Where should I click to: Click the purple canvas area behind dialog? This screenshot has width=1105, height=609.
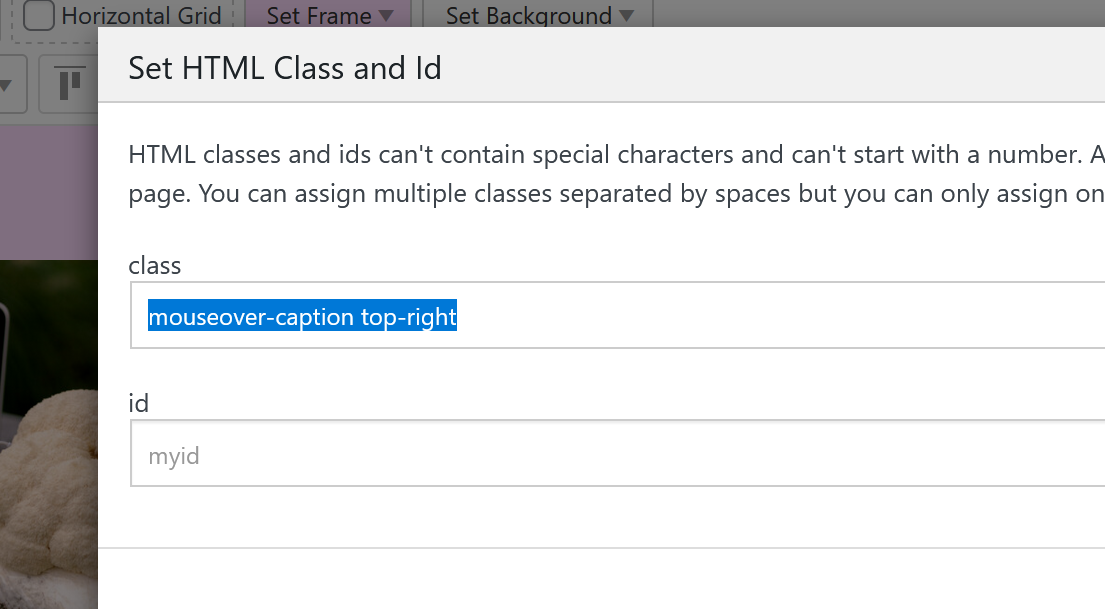click(48, 190)
